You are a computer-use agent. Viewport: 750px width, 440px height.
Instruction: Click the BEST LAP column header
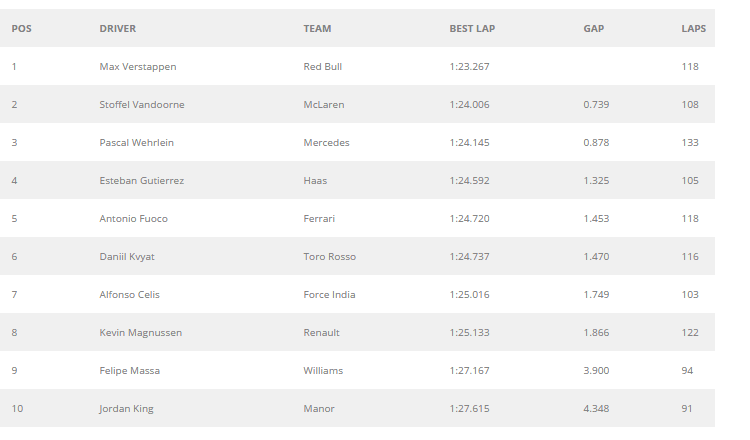click(472, 29)
